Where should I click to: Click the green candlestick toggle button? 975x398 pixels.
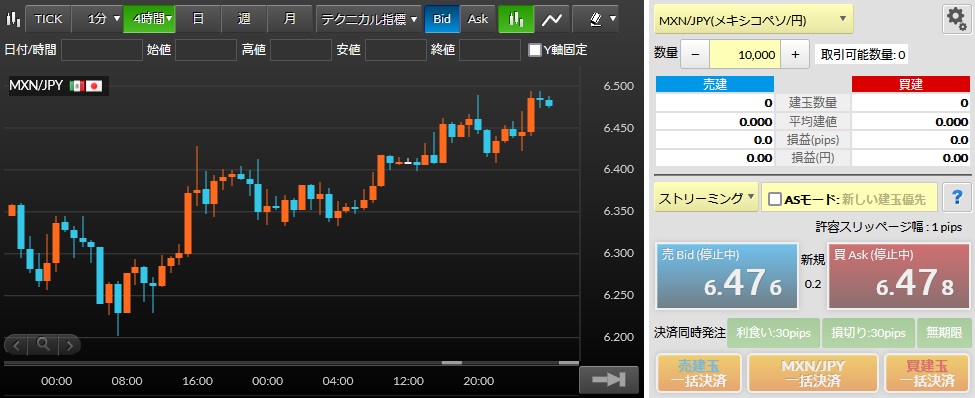click(516, 19)
